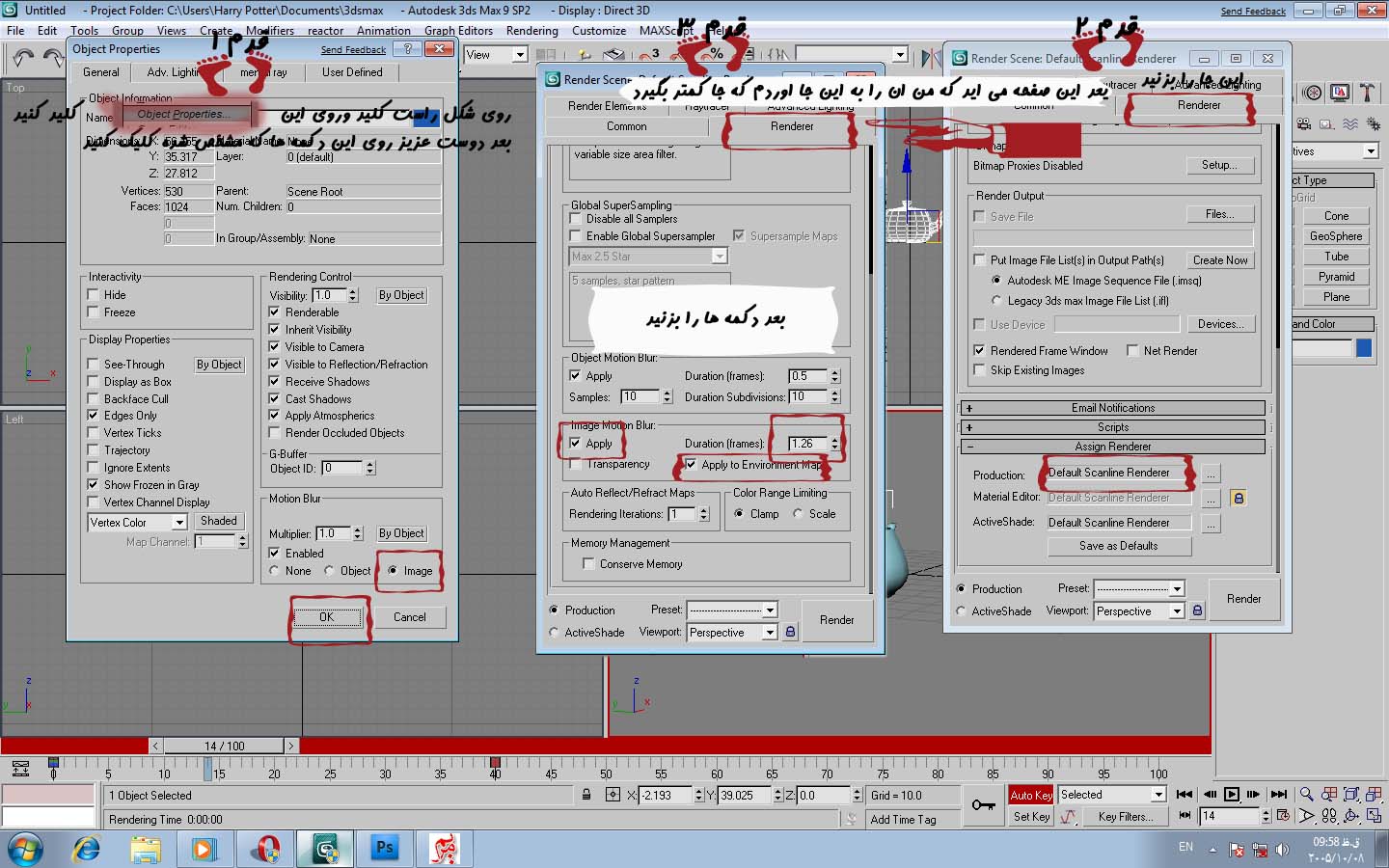Image resolution: width=1389 pixels, height=868 pixels.
Task: Click the Undo arrow in main toolbar
Action: click(x=24, y=58)
